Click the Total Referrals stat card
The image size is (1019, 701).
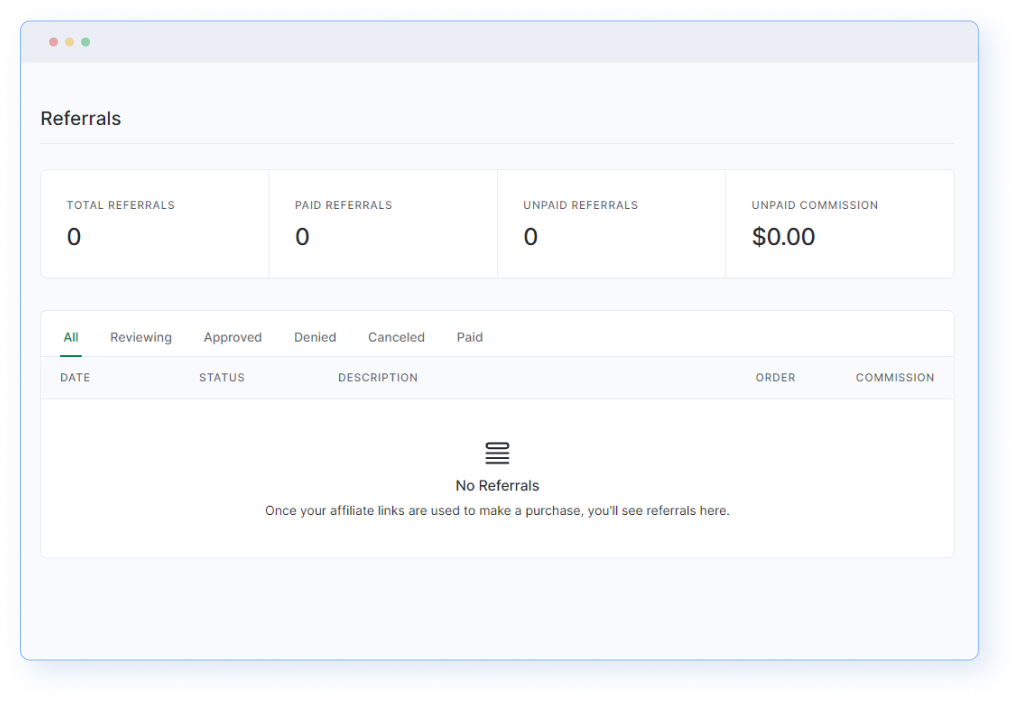[x=155, y=223]
